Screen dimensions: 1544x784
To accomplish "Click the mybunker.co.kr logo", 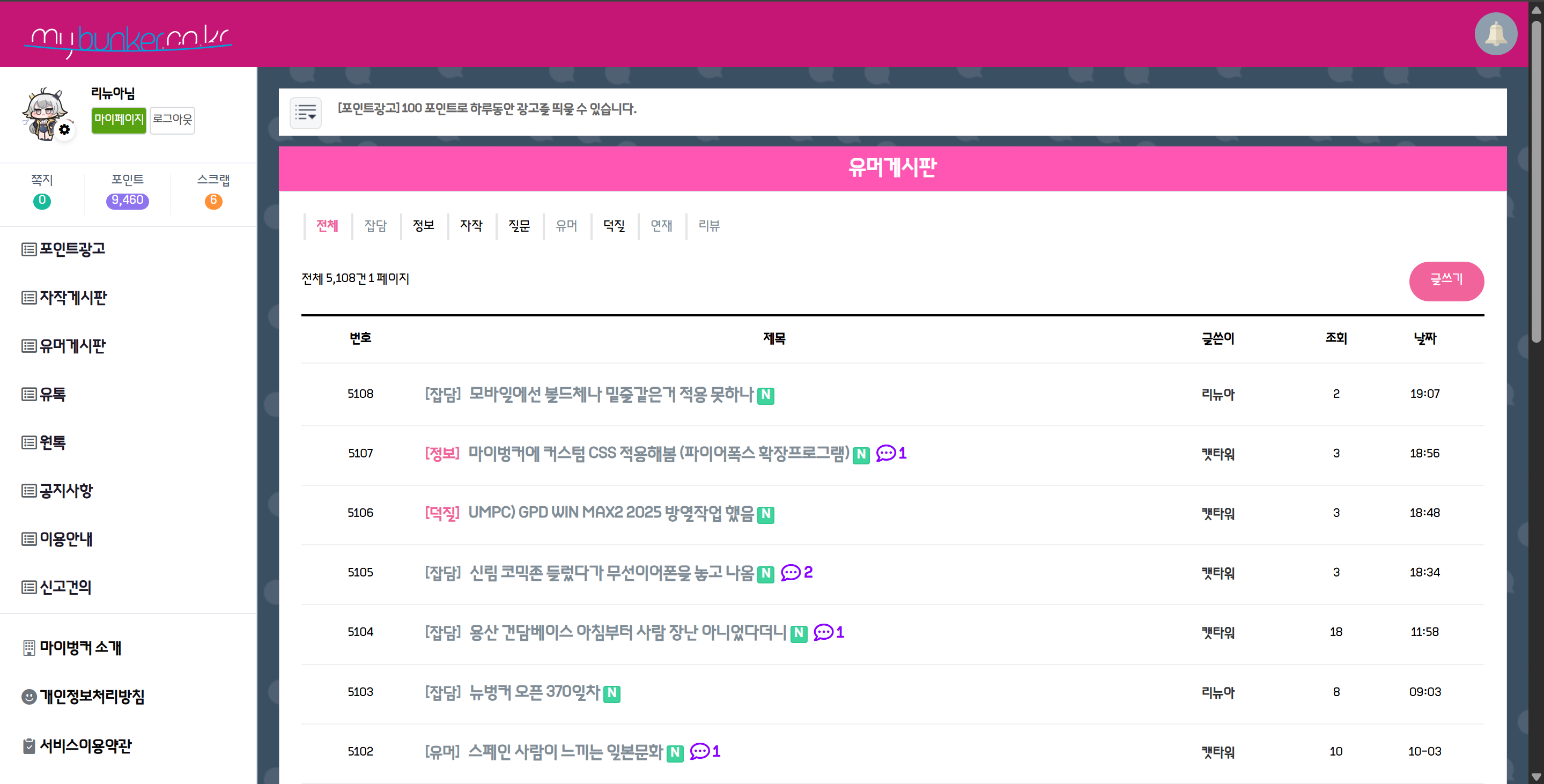I will (128, 40).
